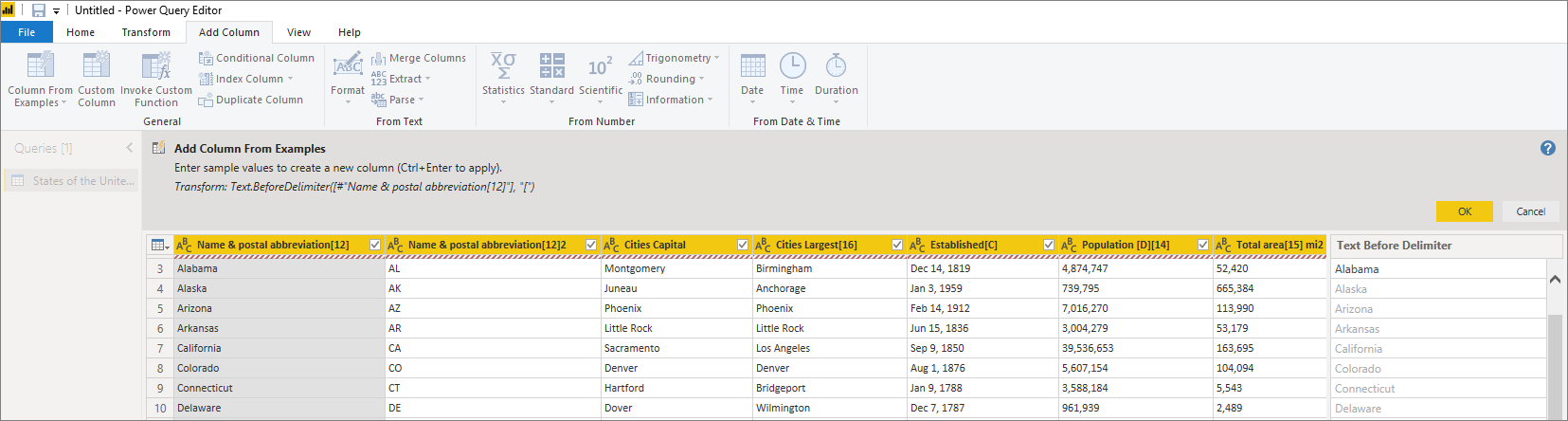Click the Dec 7, 1787 cell
1568x421 pixels.
tap(982, 408)
